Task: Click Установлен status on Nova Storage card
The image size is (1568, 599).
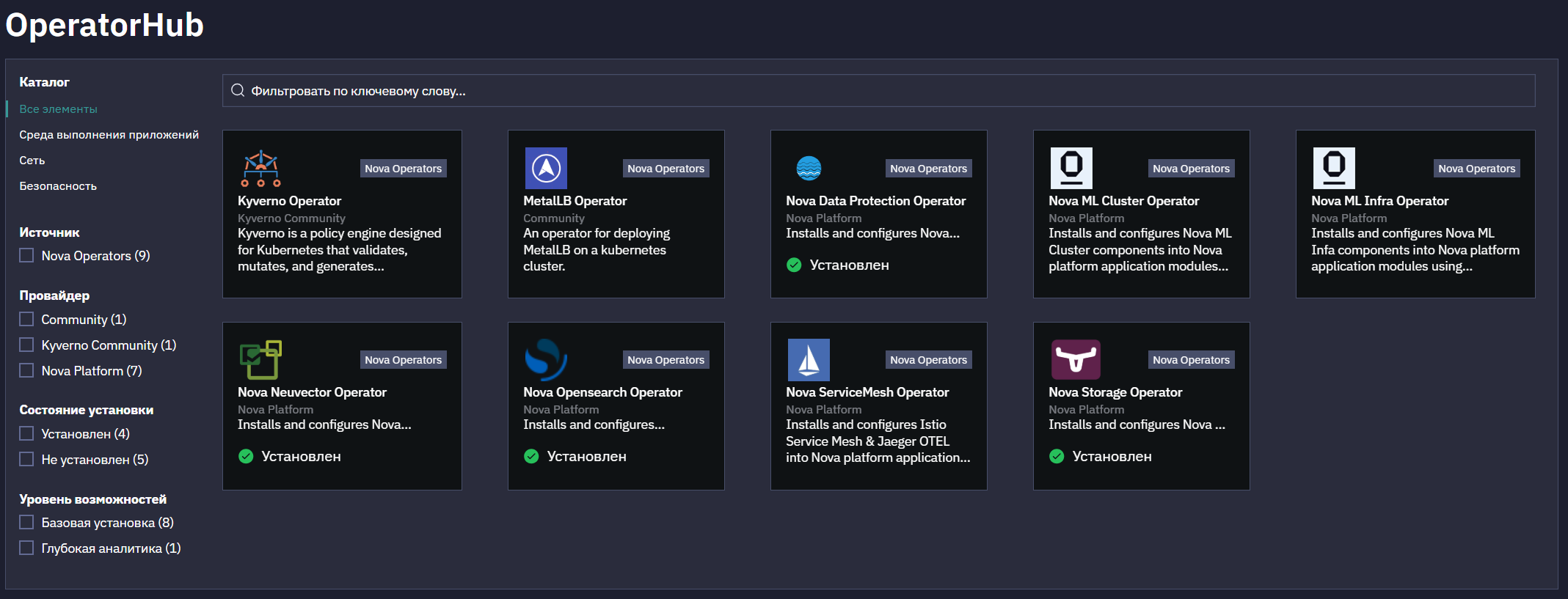Action: click(x=1112, y=456)
